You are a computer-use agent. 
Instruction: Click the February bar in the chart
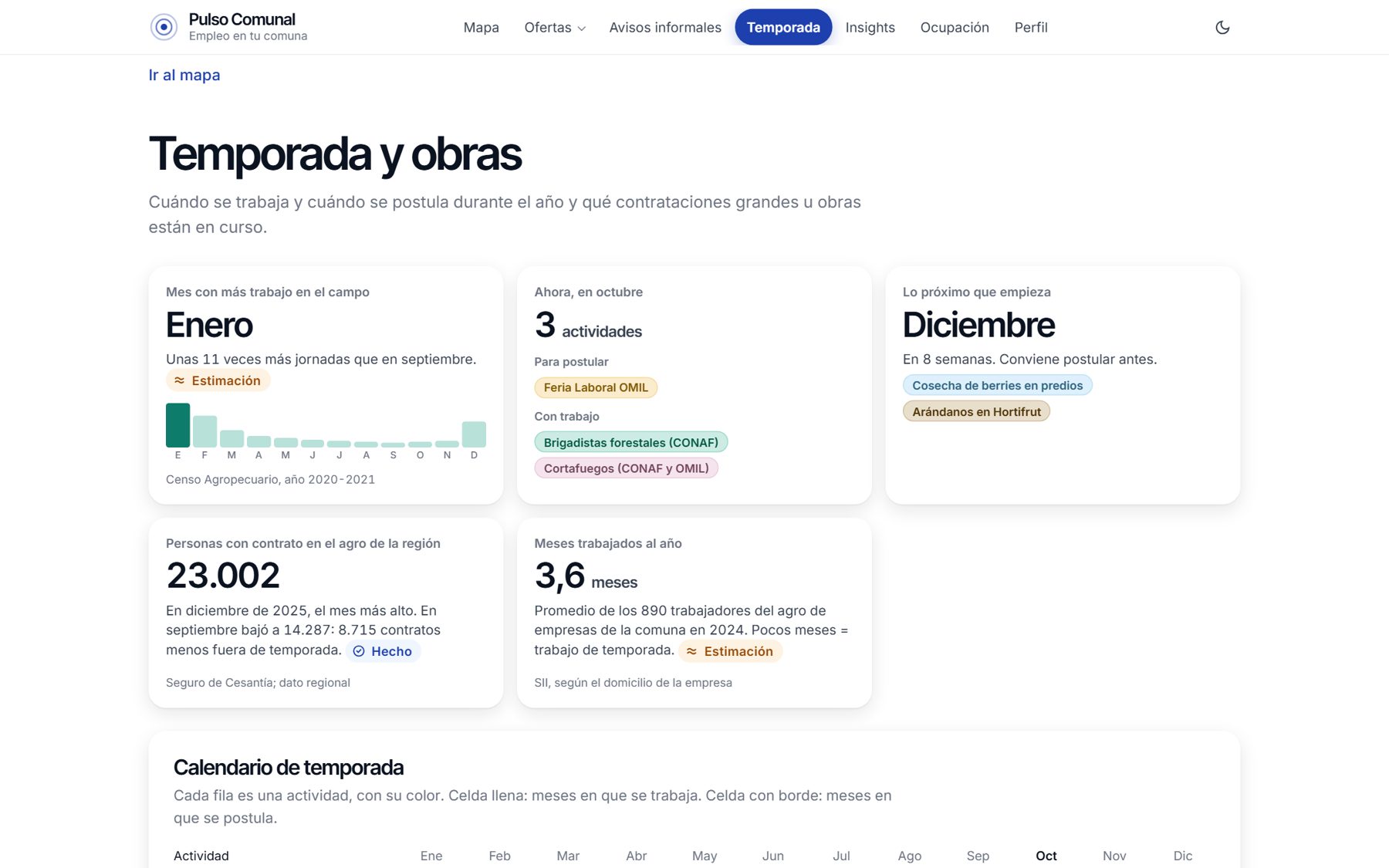204,431
